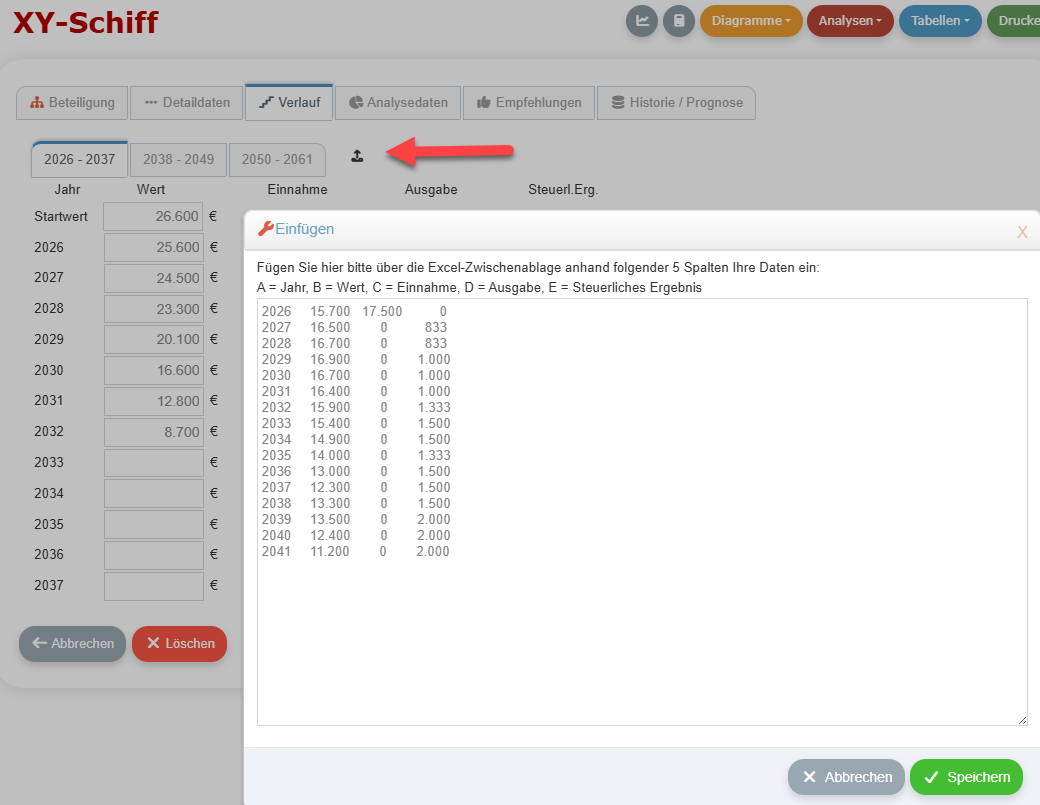Click the red Löschen button

click(x=180, y=643)
